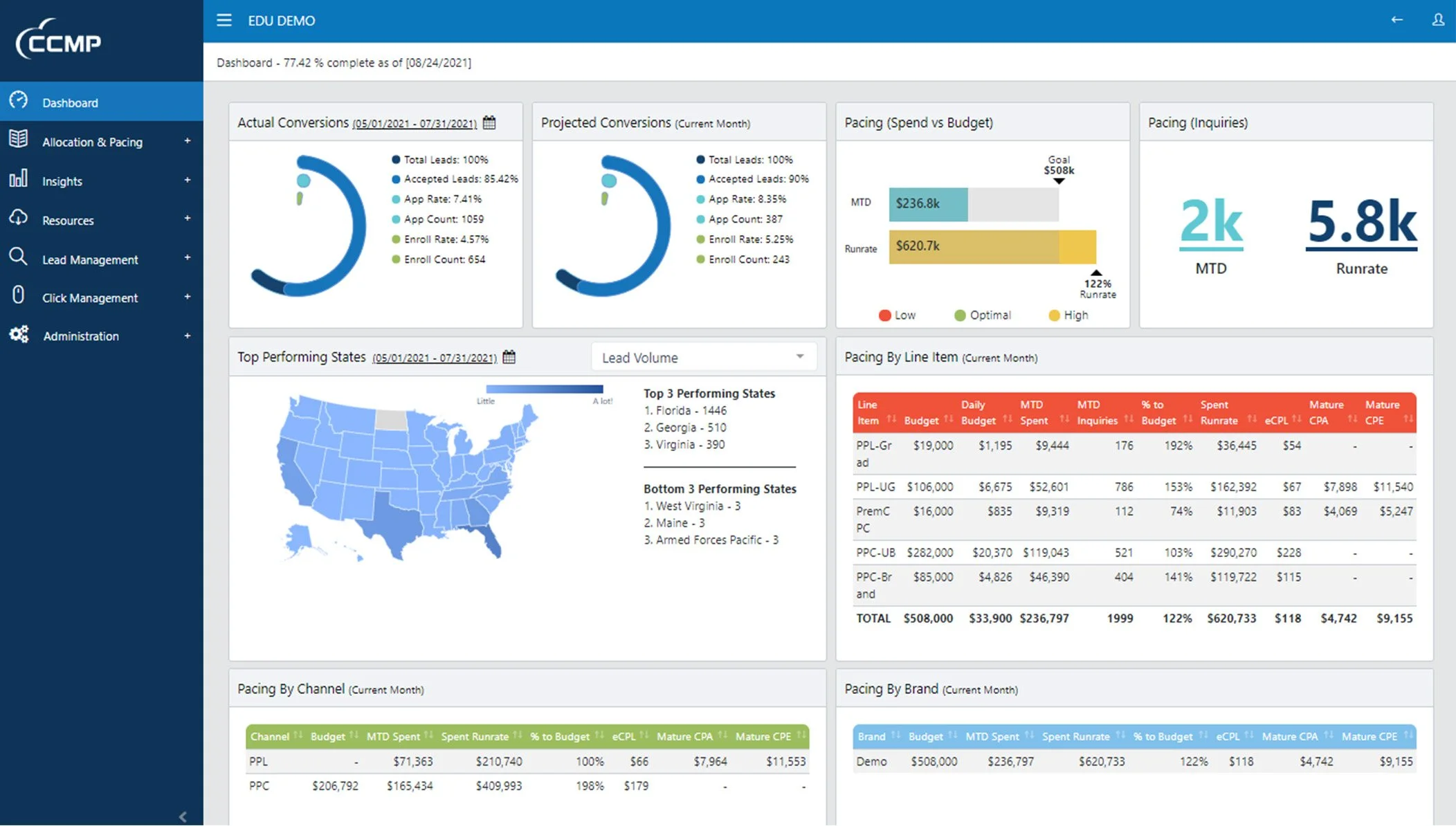This screenshot has height=826, width=1456.
Task: Click the Click Management mouse icon
Action: [19, 295]
